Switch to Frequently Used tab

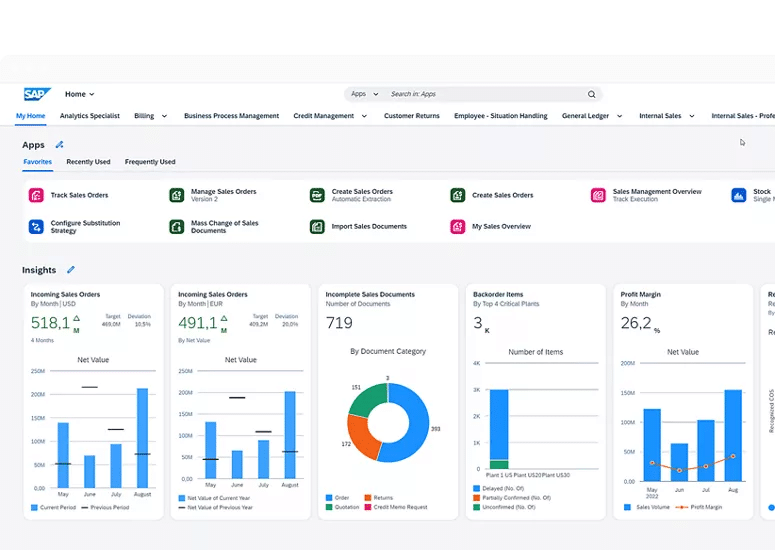click(x=150, y=162)
